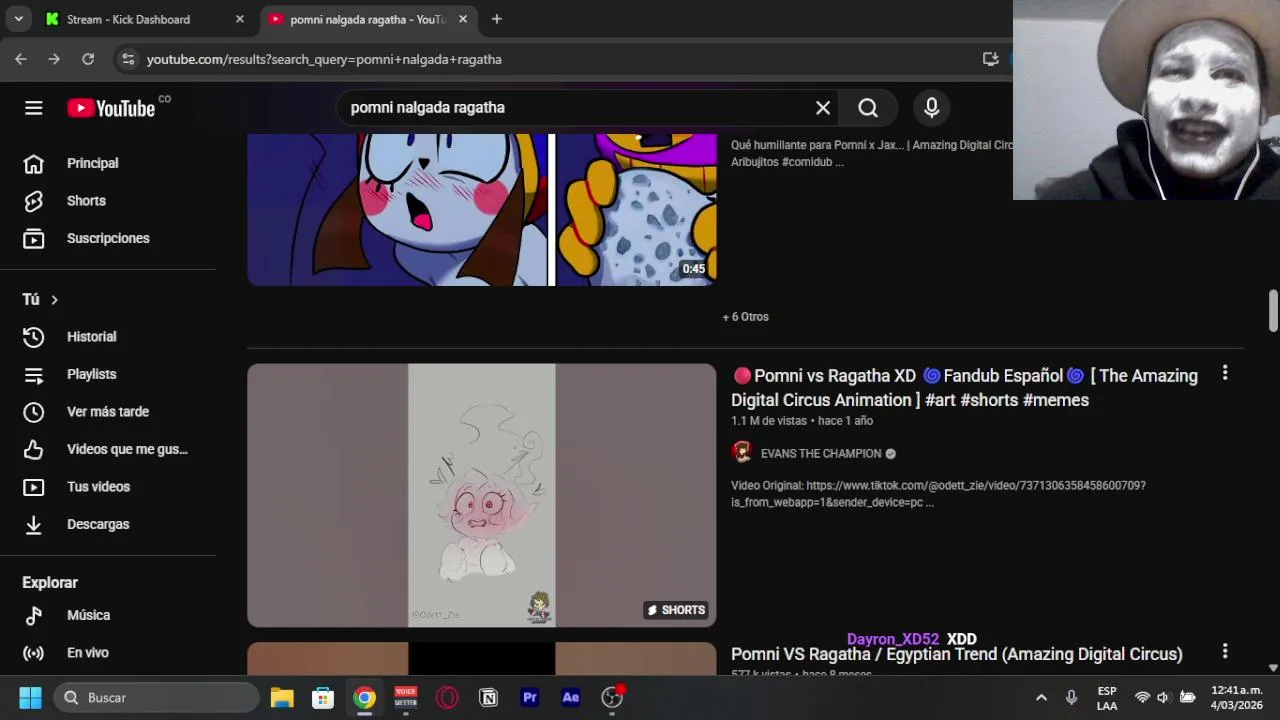Start voice search with the microphone
The height and width of the screenshot is (720, 1280).
932,108
